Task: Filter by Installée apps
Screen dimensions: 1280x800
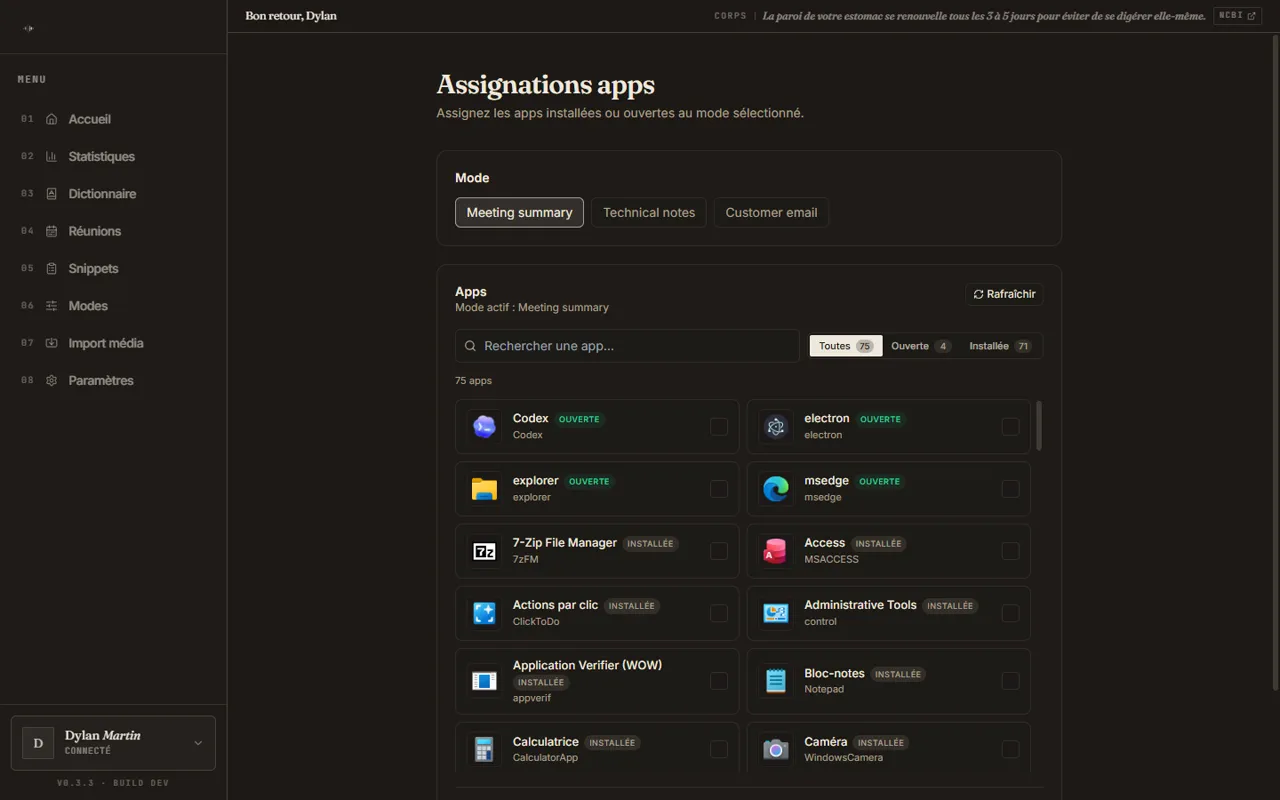Action: click(x=1000, y=346)
